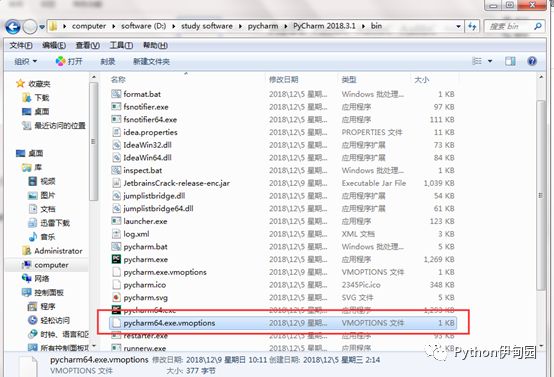Sort by the 类型 column header
This screenshot has height=377, width=554.
click(349, 80)
